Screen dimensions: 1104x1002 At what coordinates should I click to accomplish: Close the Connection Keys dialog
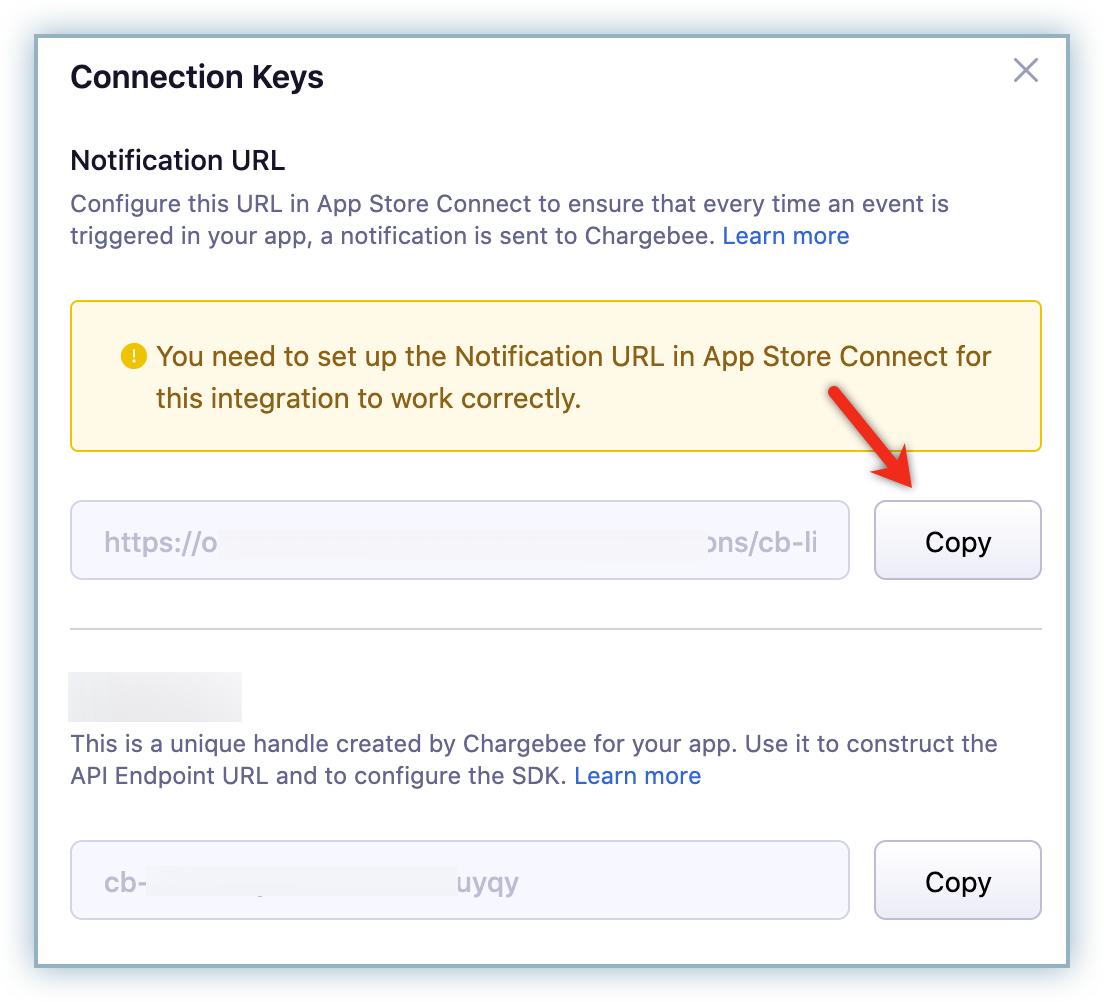1026,70
